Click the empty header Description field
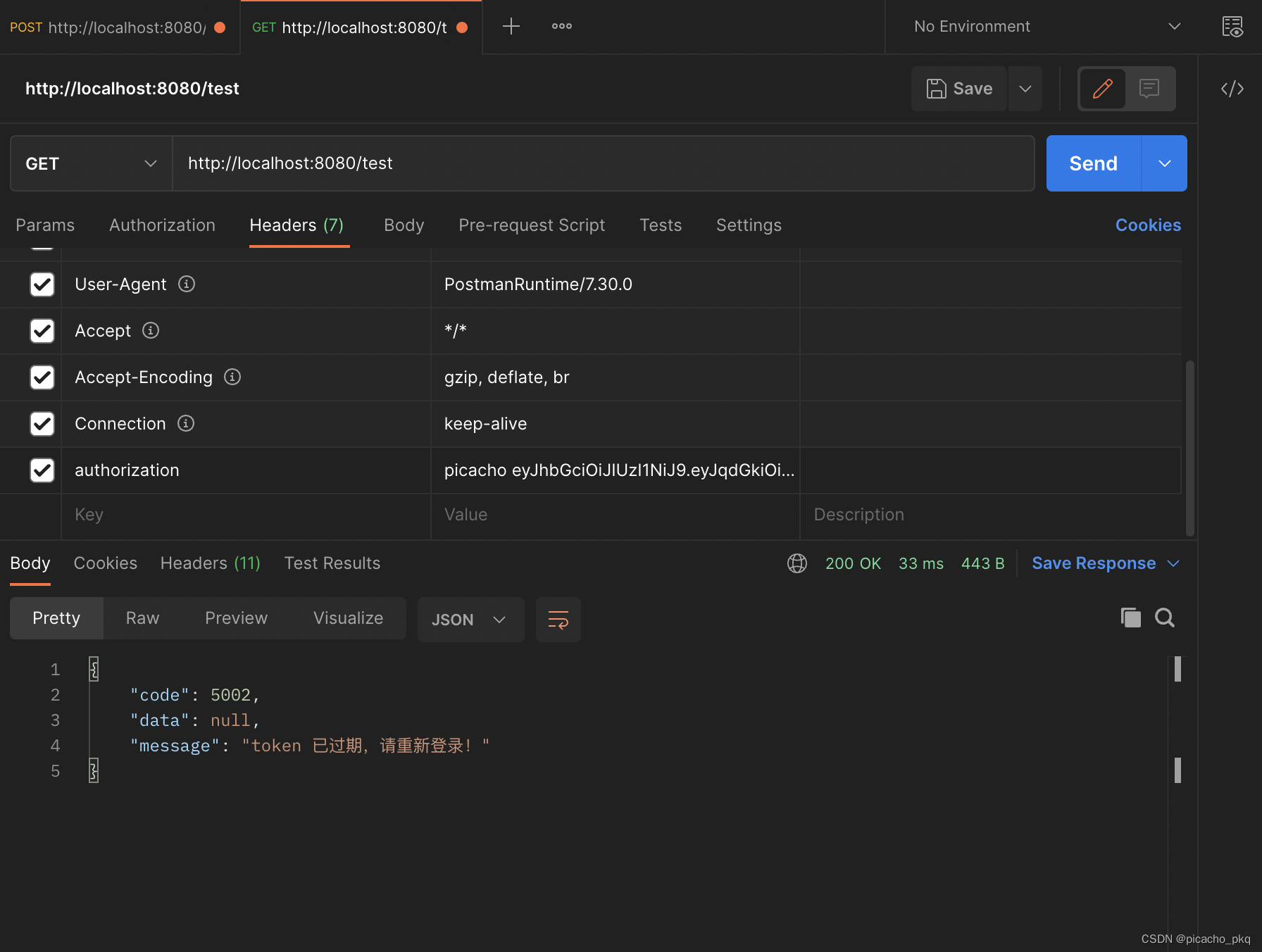The height and width of the screenshot is (952, 1262). [990, 515]
